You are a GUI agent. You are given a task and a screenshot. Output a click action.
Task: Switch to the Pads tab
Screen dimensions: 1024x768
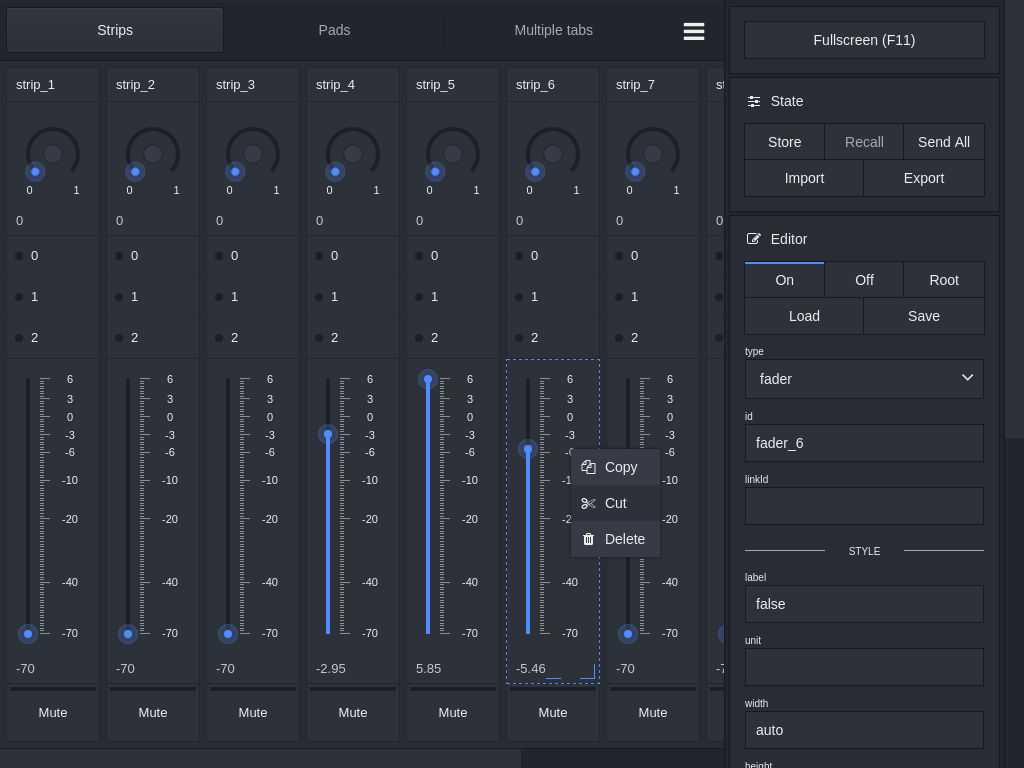pyautogui.click(x=334, y=30)
